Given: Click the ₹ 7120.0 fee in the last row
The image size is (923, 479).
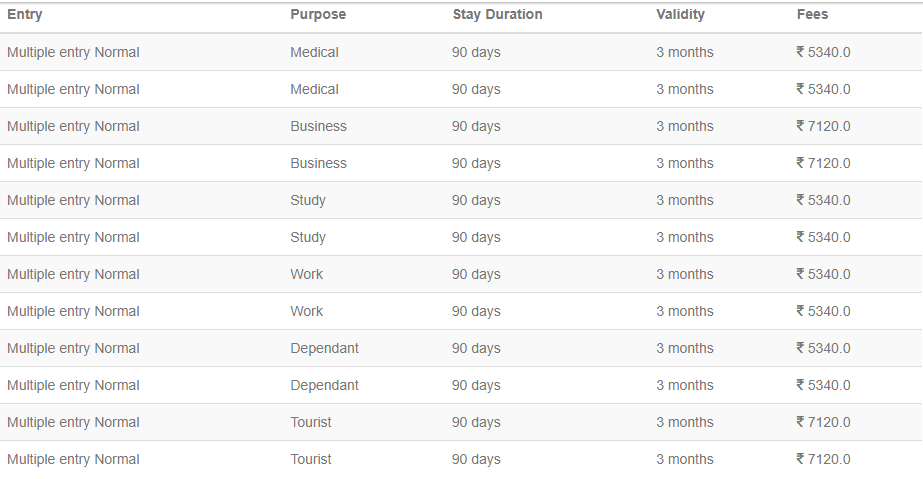Looking at the screenshot, I should [x=823, y=459].
